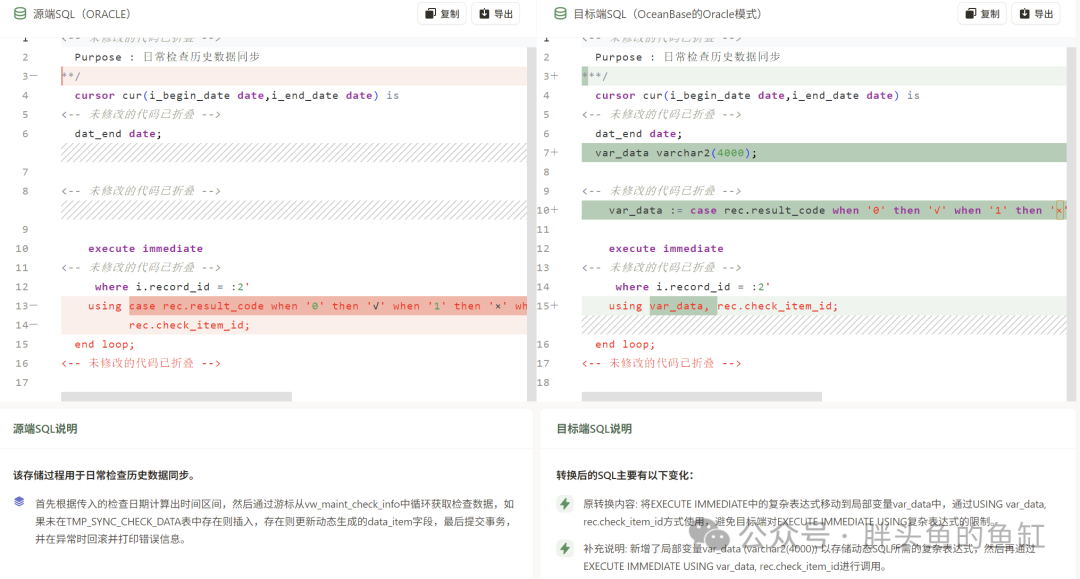Expand folded code at target line 13

tap(662, 267)
